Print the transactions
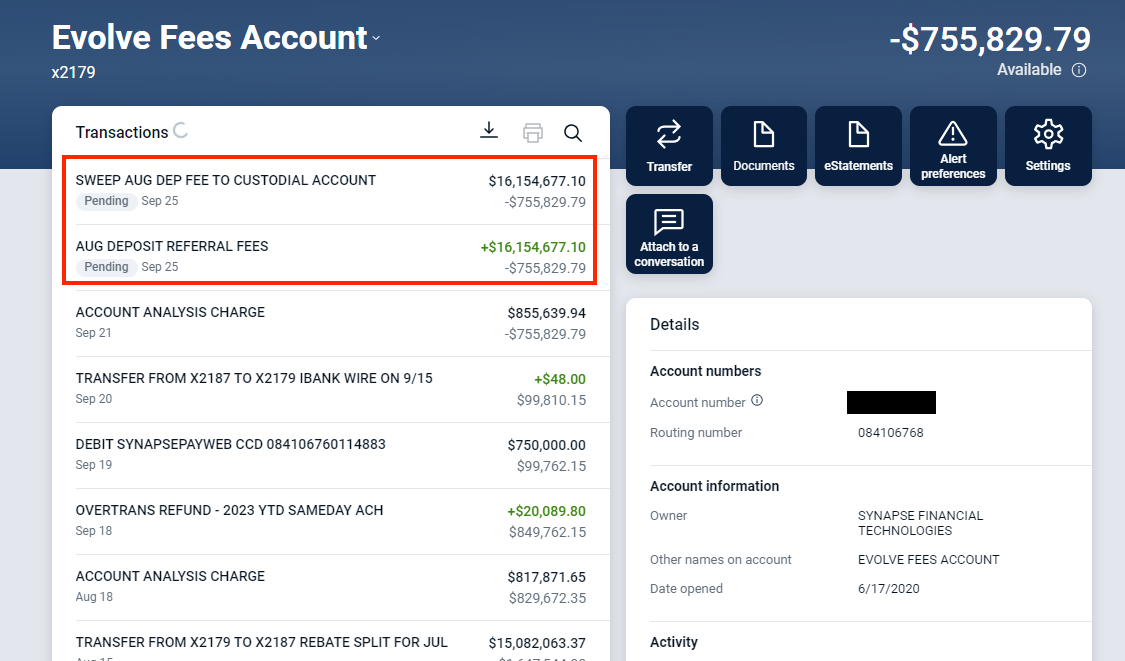Image resolution: width=1125 pixels, height=661 pixels. coord(532,132)
